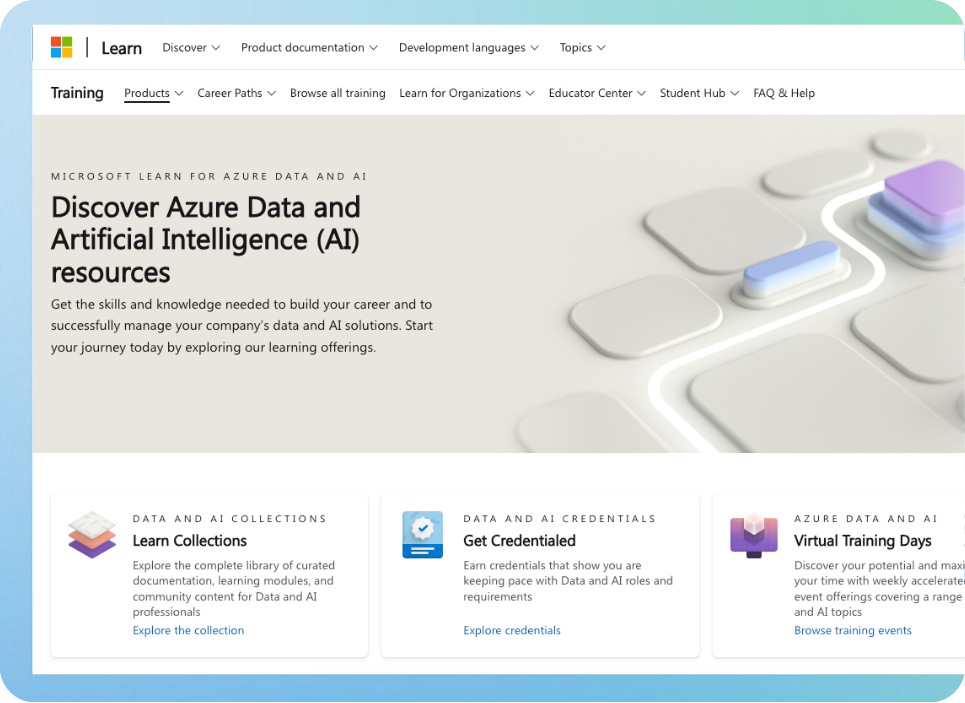Click the Training section title

tap(77, 93)
